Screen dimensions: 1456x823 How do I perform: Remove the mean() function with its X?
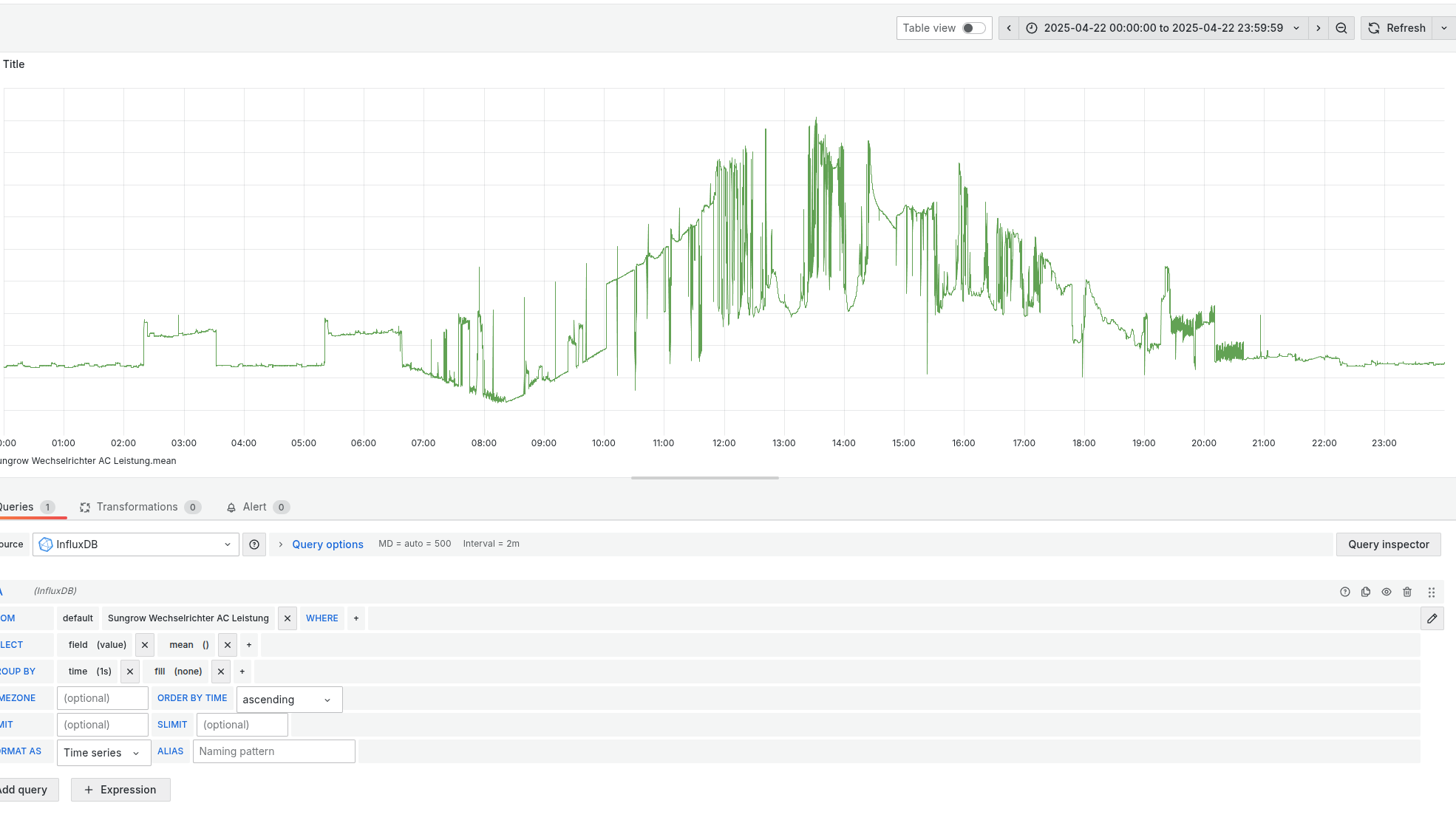tap(227, 644)
